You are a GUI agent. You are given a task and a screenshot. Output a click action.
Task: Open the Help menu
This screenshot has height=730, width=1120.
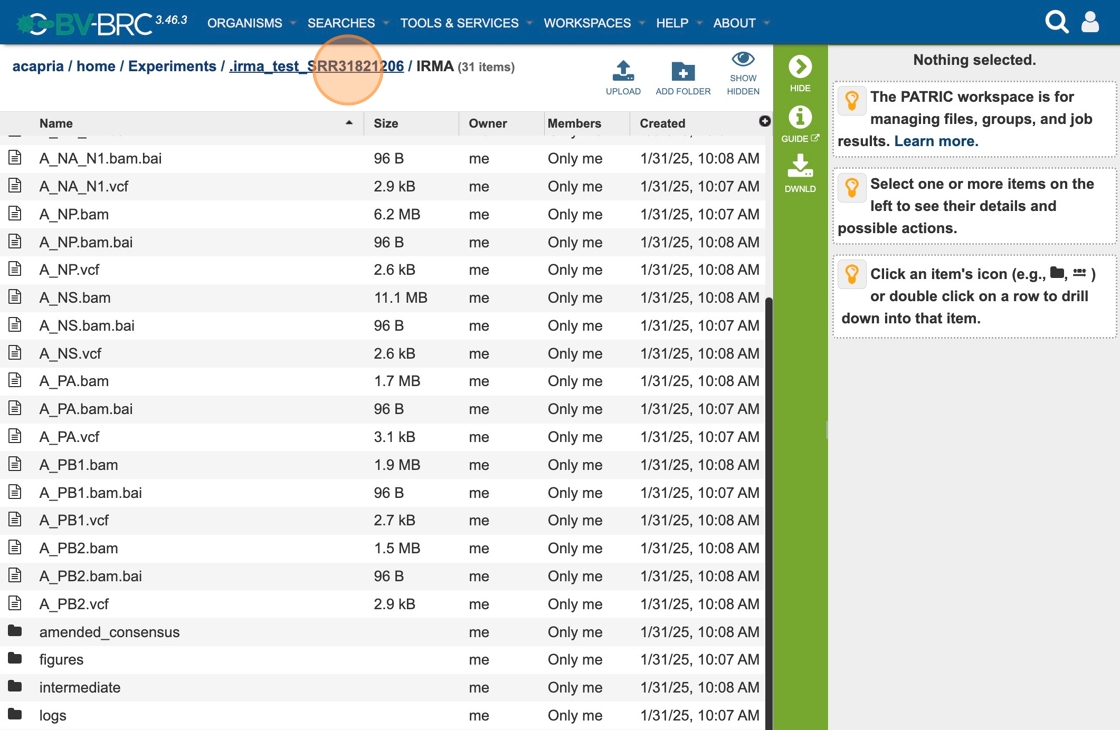coord(672,23)
